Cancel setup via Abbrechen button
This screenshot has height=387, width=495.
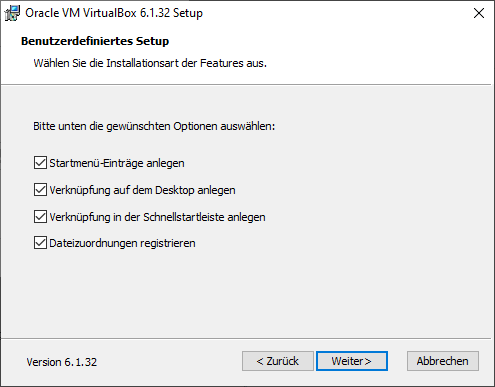tap(443, 361)
